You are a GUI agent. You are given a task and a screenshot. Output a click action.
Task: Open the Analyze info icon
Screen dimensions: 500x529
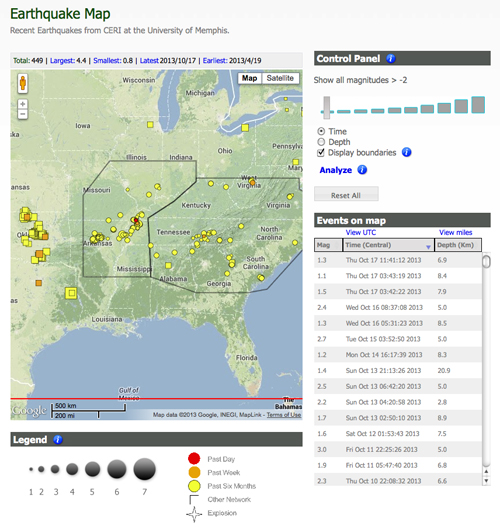coord(362,170)
